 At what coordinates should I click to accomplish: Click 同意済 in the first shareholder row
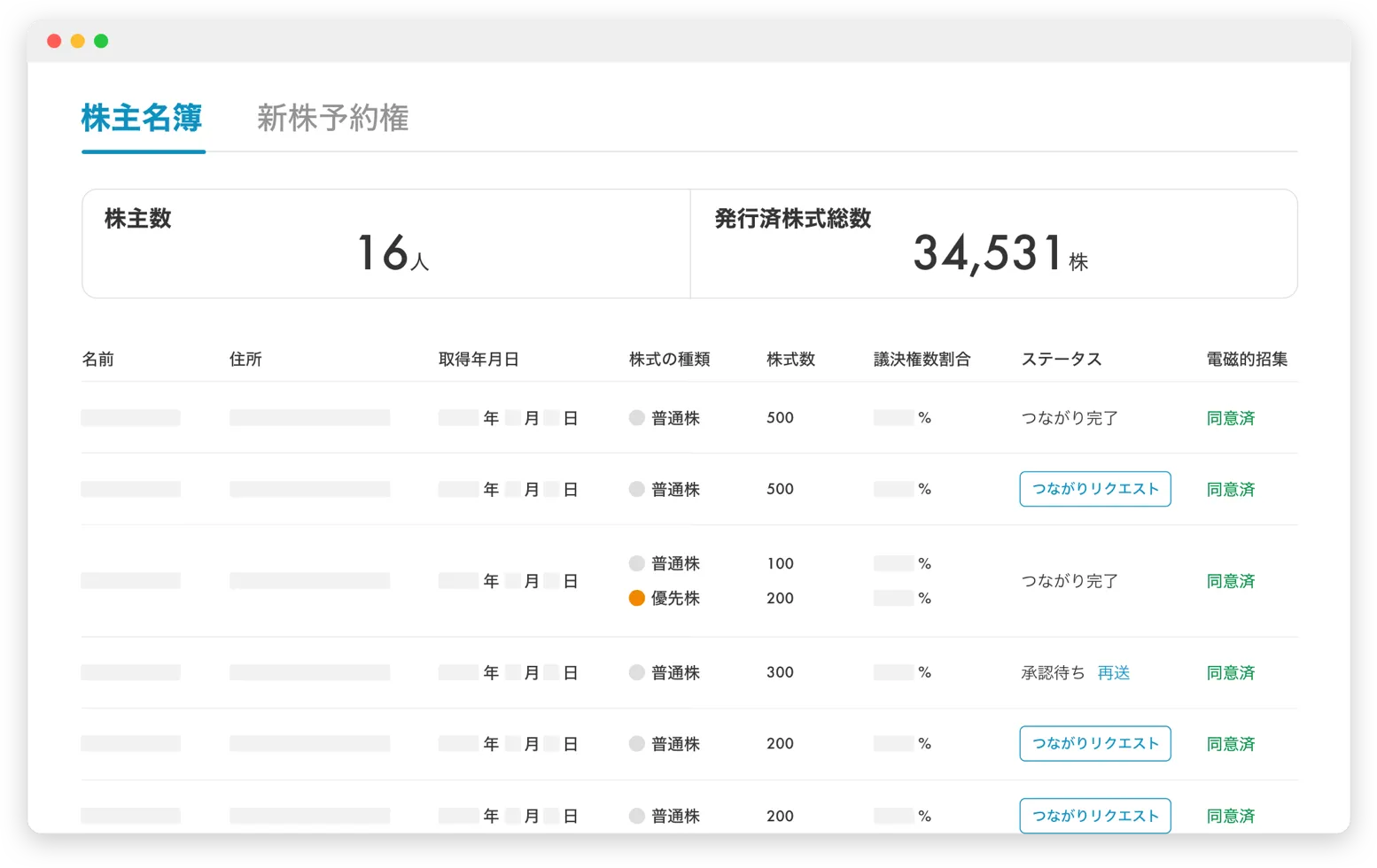(1231, 418)
